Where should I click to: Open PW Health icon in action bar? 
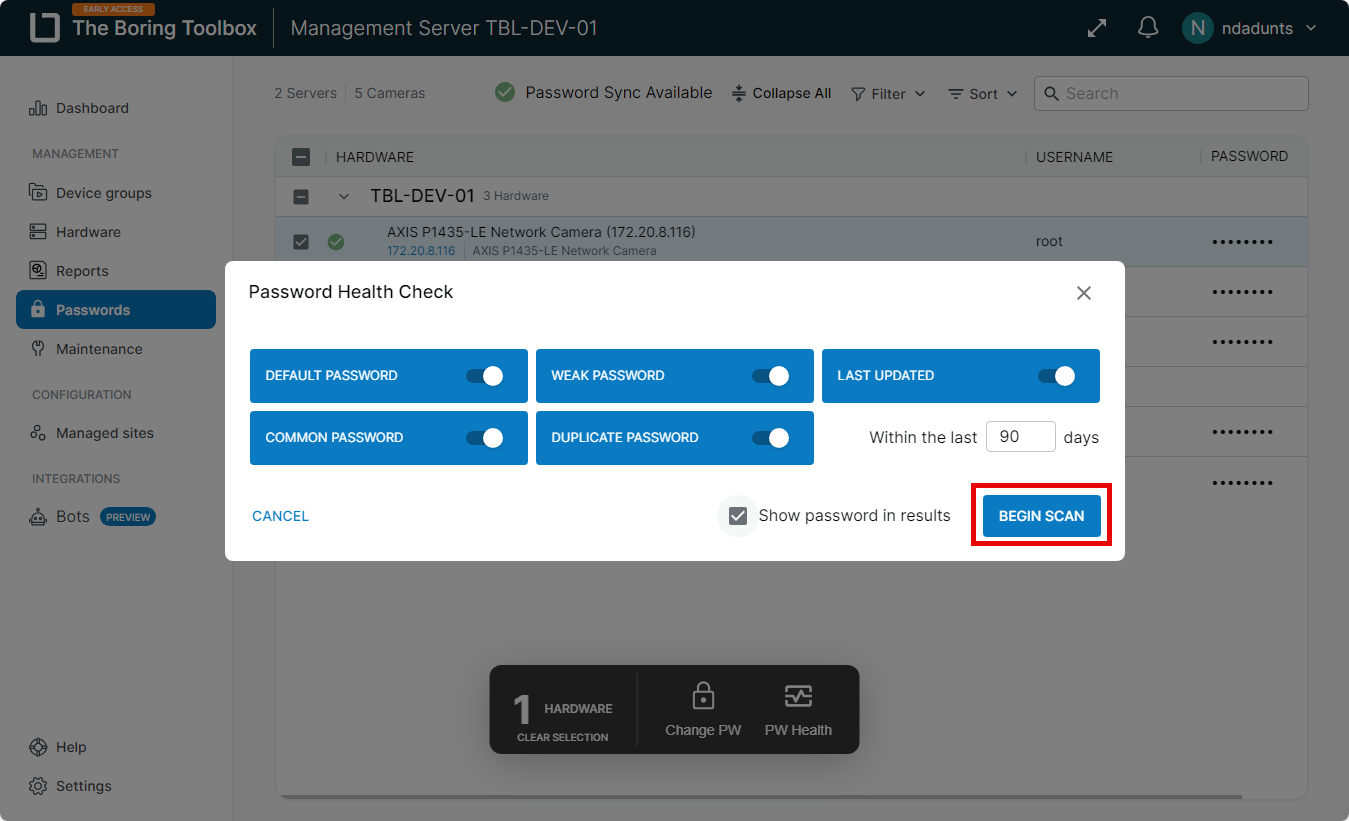[x=798, y=697]
